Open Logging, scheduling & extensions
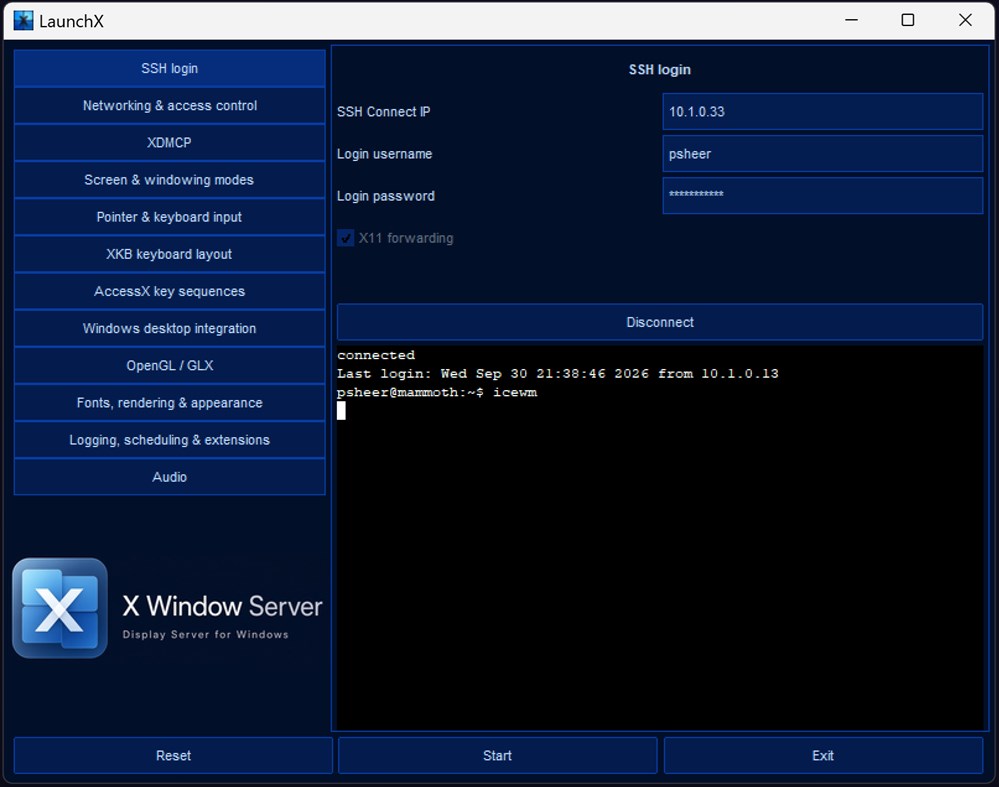Viewport: 999px width, 787px height. click(169, 440)
